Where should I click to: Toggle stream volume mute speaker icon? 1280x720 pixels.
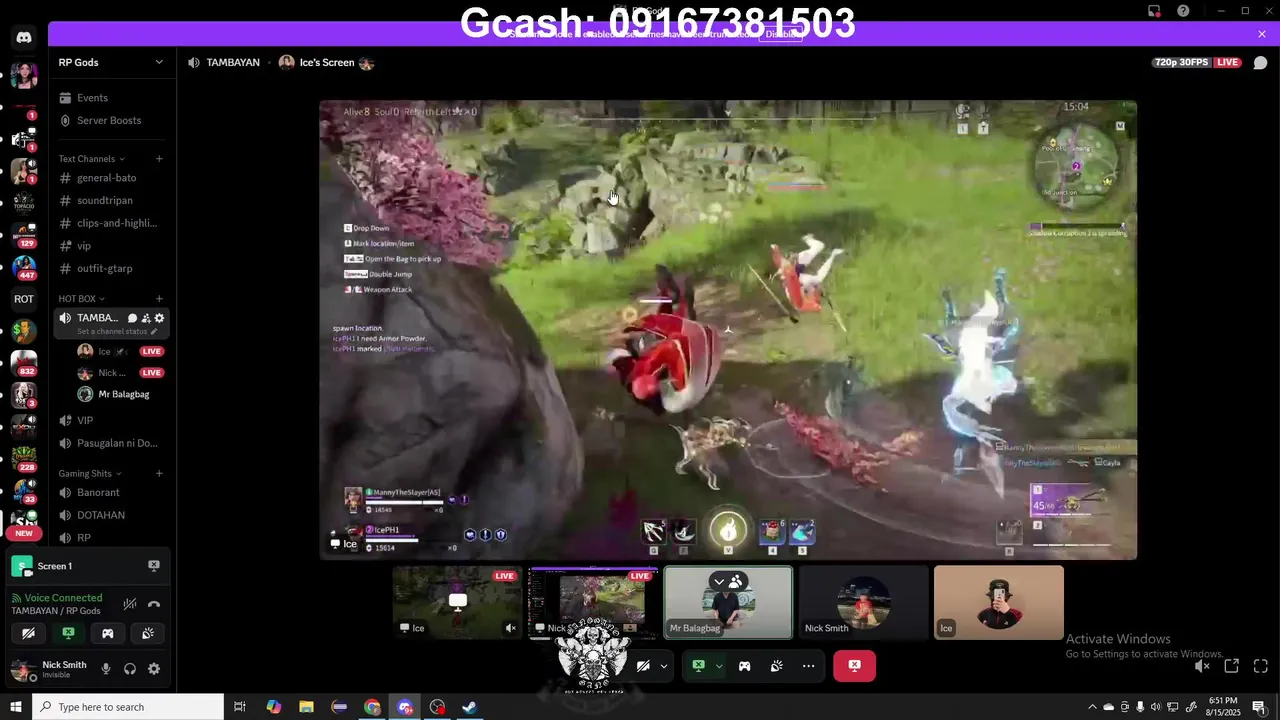[1202, 666]
